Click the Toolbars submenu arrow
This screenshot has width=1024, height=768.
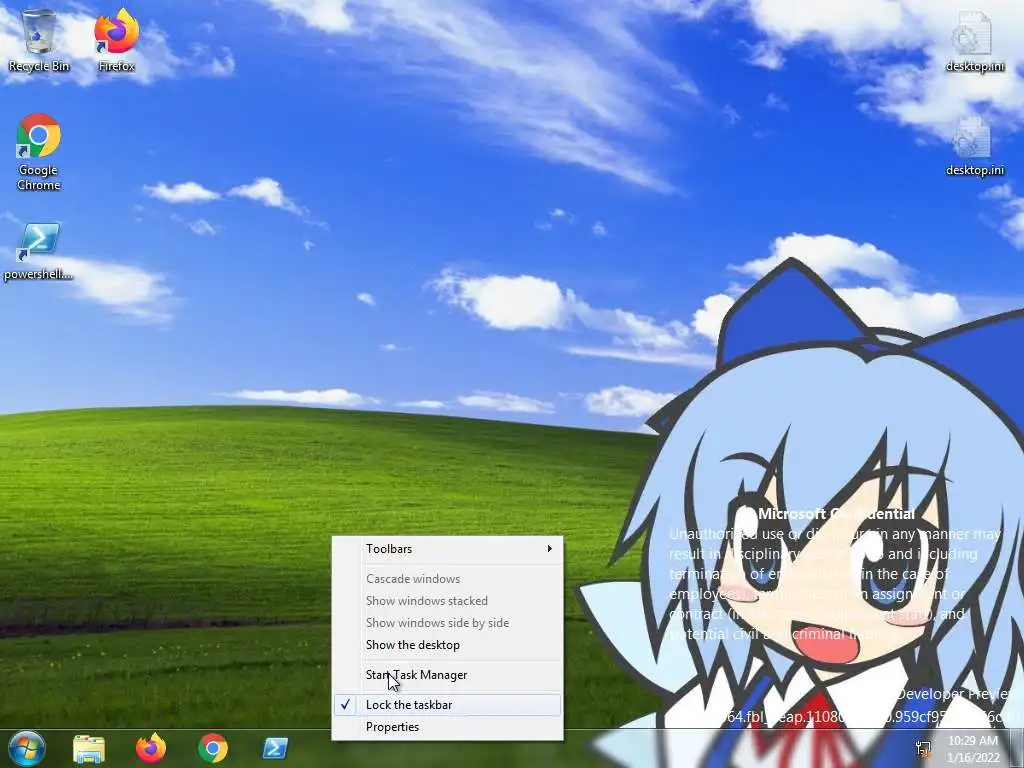(x=550, y=549)
